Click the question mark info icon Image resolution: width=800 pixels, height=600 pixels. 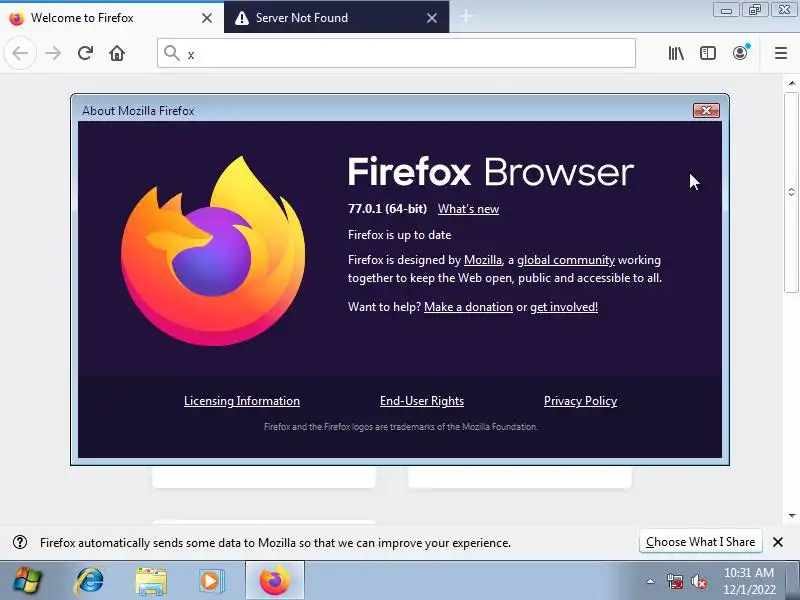click(x=20, y=542)
